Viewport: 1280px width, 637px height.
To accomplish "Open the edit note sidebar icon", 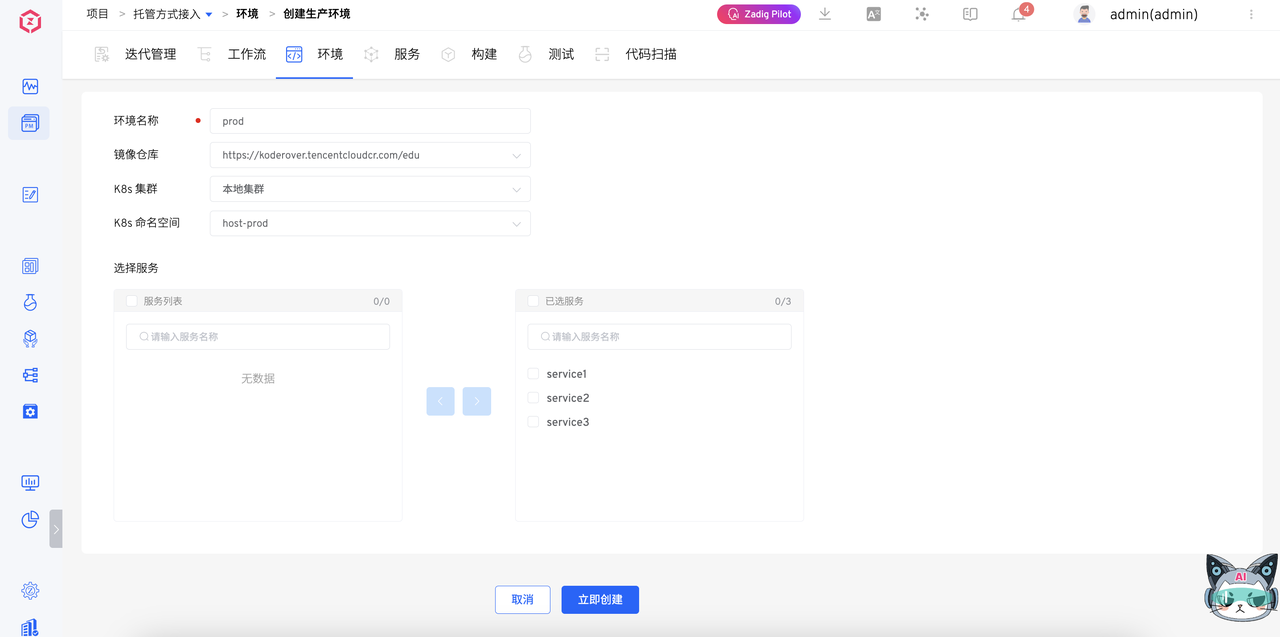I will (x=30, y=194).
